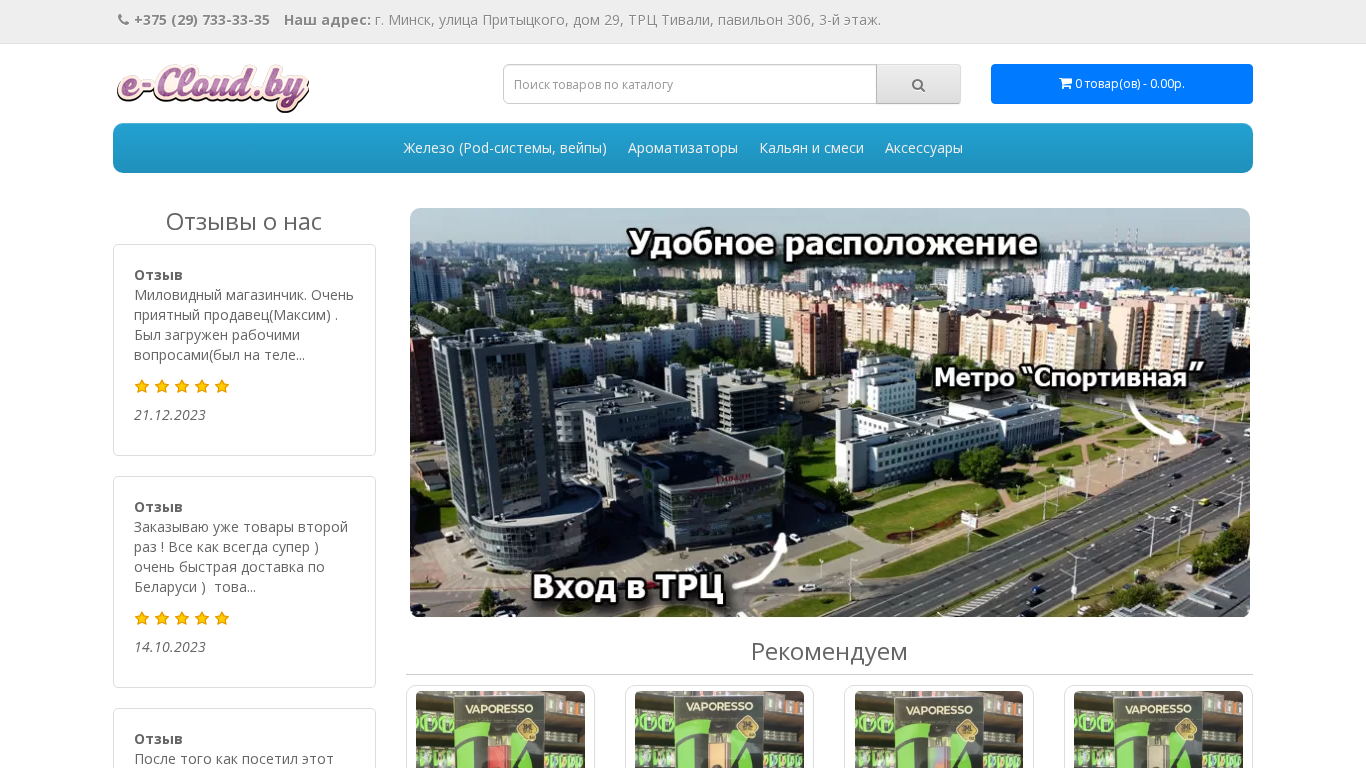The image size is (1366, 768).
Task: Expand the Аксессуары category menu
Action: 923,148
